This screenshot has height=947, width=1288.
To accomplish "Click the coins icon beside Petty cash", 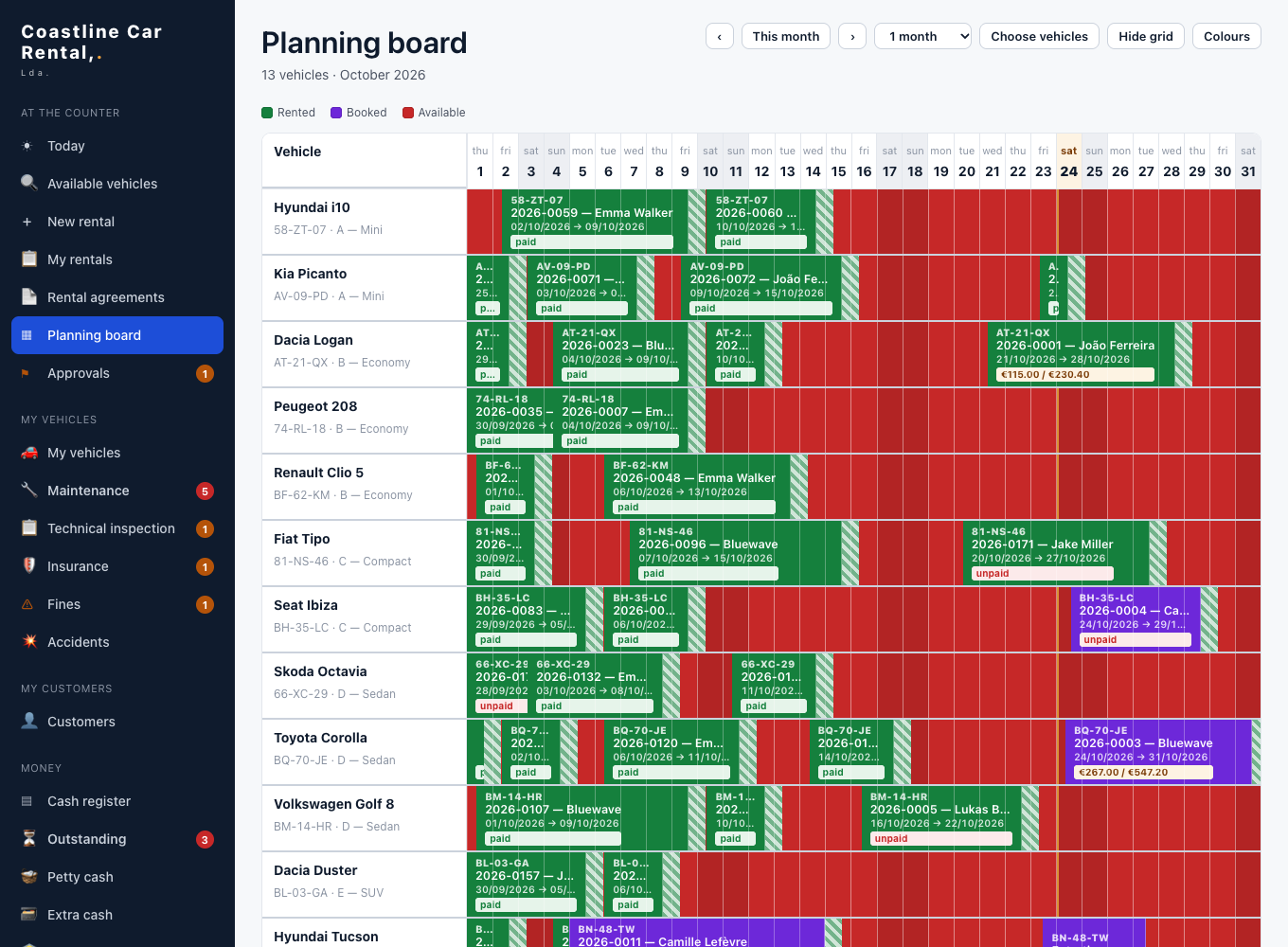I will (x=29, y=876).
